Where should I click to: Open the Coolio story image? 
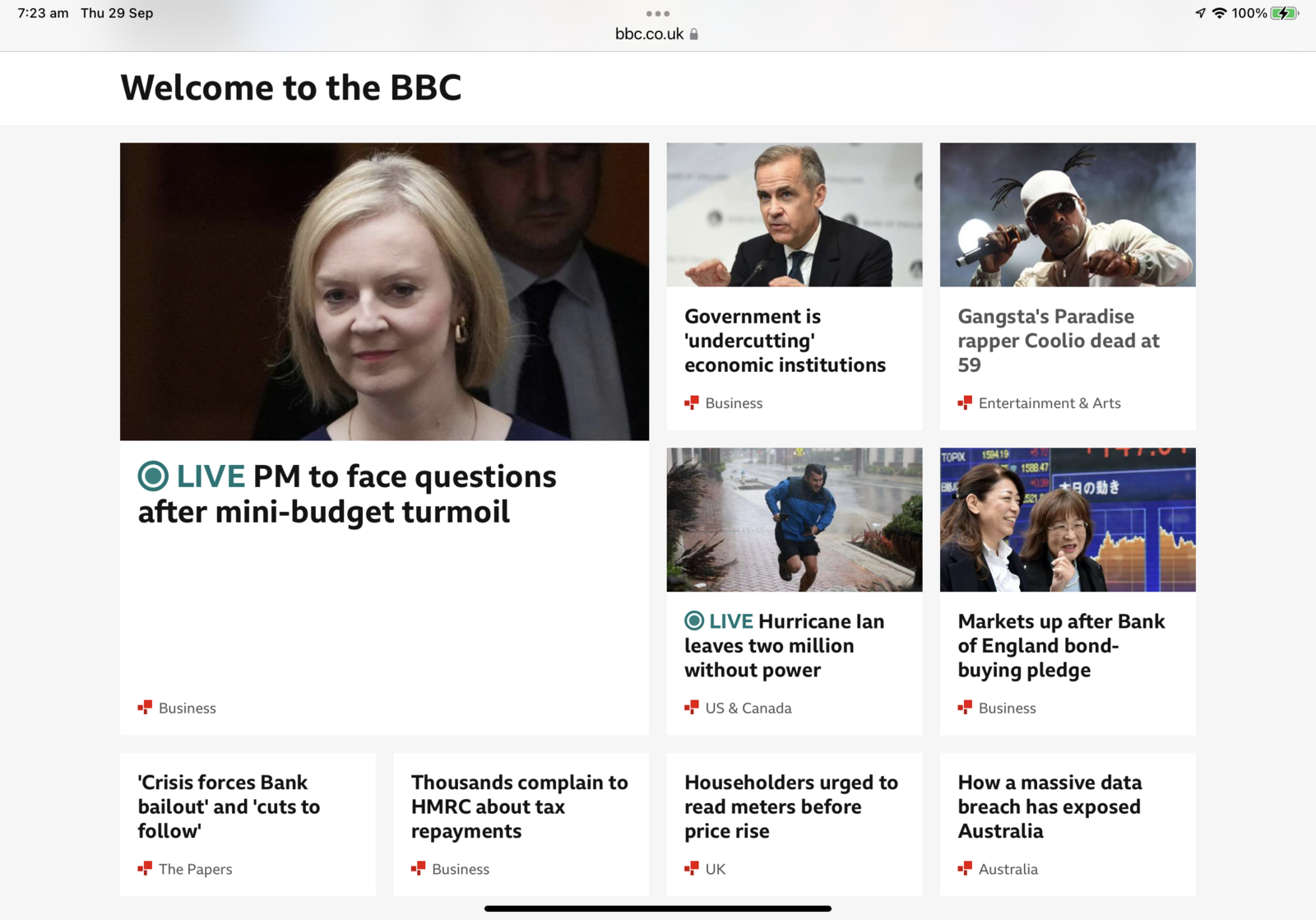(x=1068, y=215)
